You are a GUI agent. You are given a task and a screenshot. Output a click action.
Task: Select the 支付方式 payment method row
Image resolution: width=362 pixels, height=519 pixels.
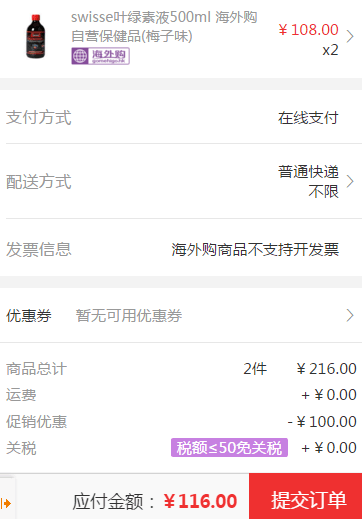181,117
